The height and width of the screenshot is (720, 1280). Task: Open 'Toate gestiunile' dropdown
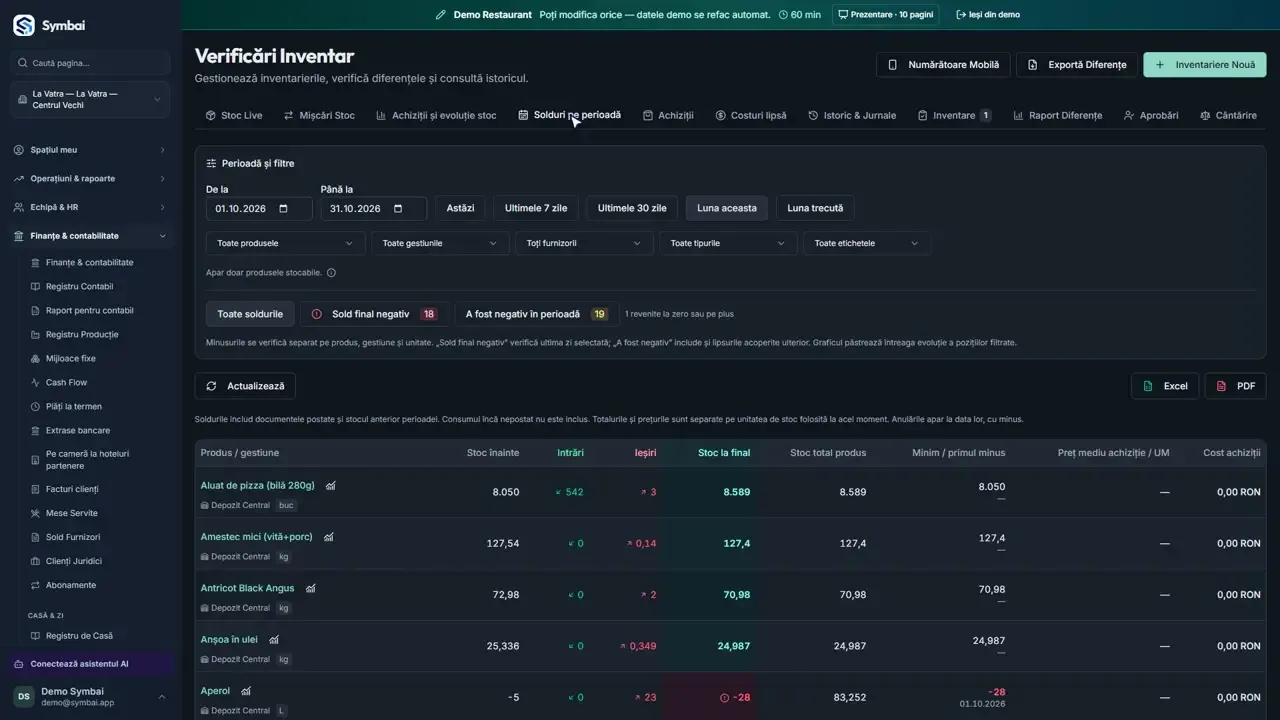(x=440, y=243)
